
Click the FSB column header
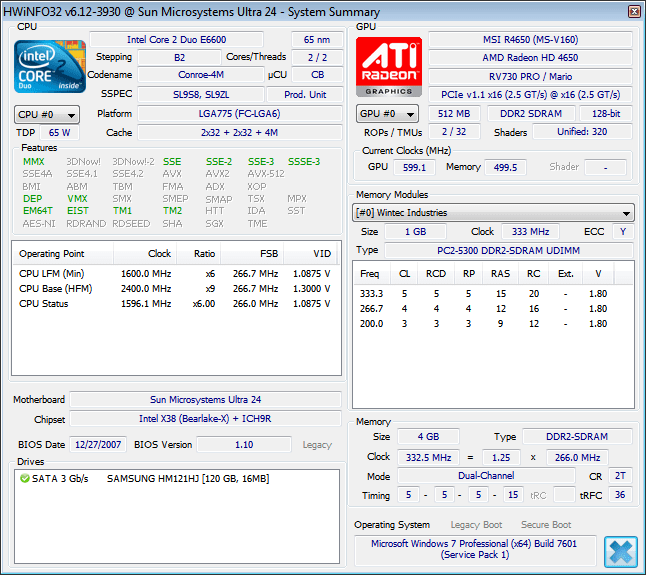point(252,253)
